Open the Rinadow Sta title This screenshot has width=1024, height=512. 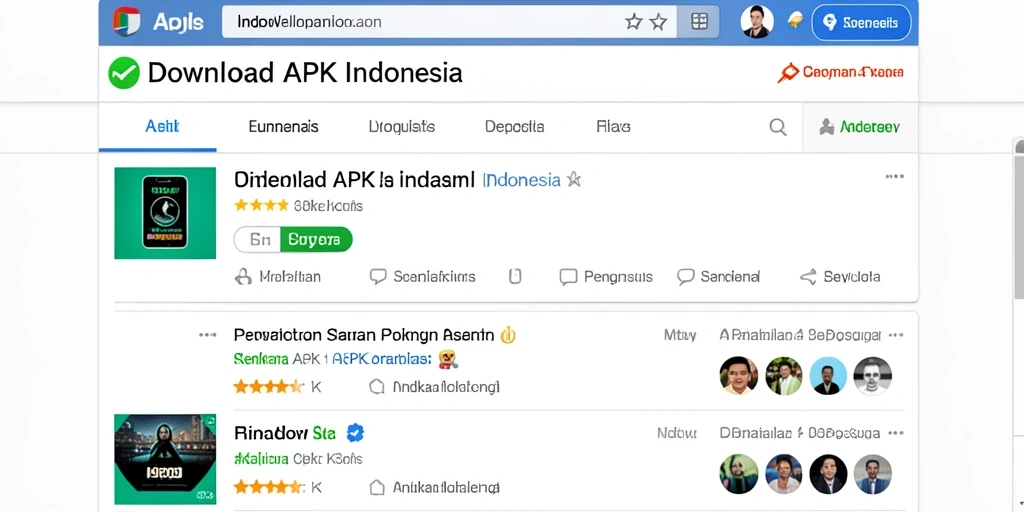(x=285, y=433)
